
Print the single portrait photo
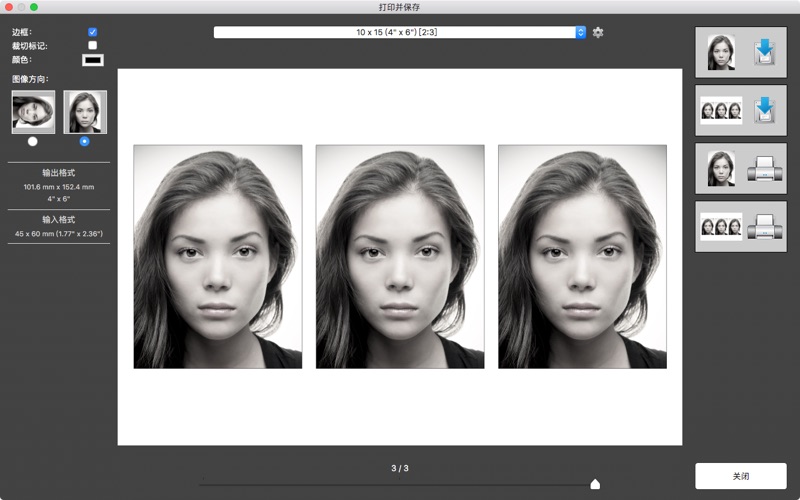pyautogui.click(x=740, y=168)
